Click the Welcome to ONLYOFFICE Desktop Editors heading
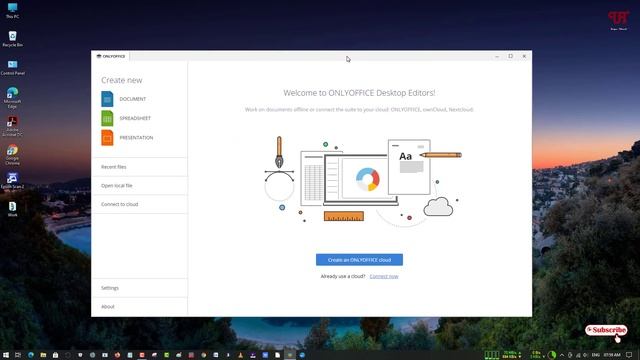The width and height of the screenshot is (640, 360). pos(359,93)
